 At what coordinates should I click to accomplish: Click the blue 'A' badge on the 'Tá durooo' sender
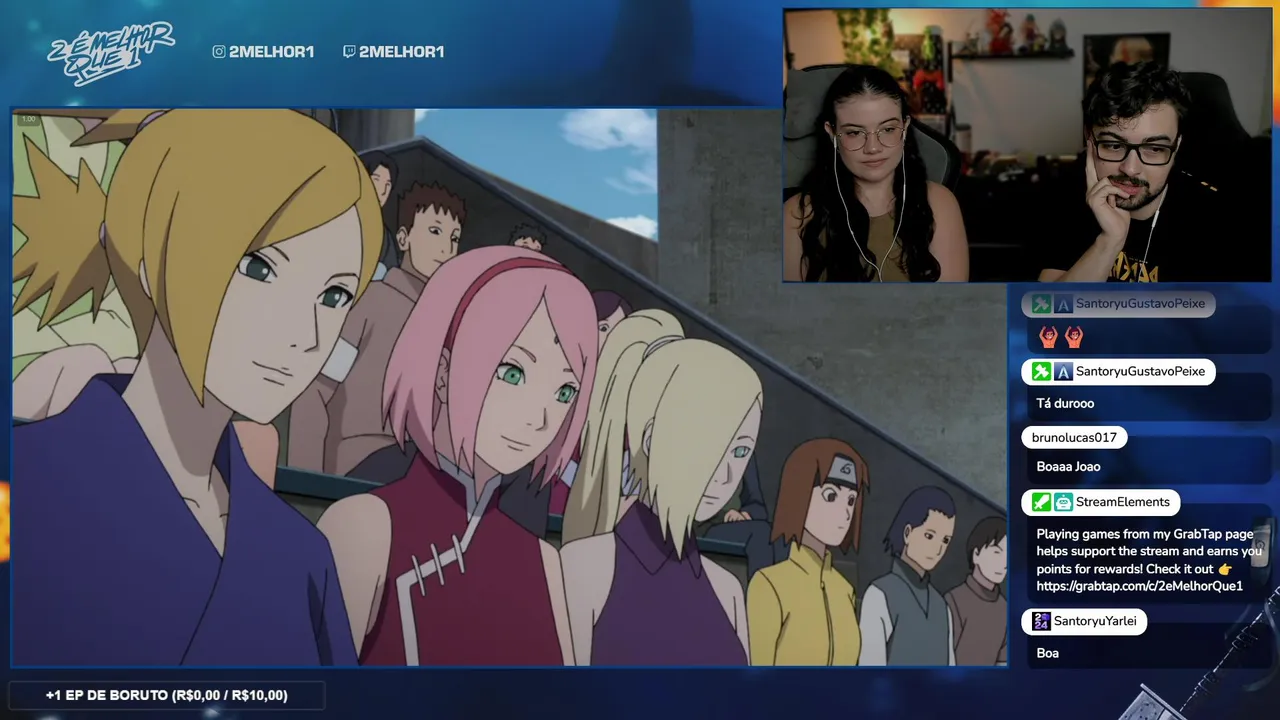point(1063,371)
